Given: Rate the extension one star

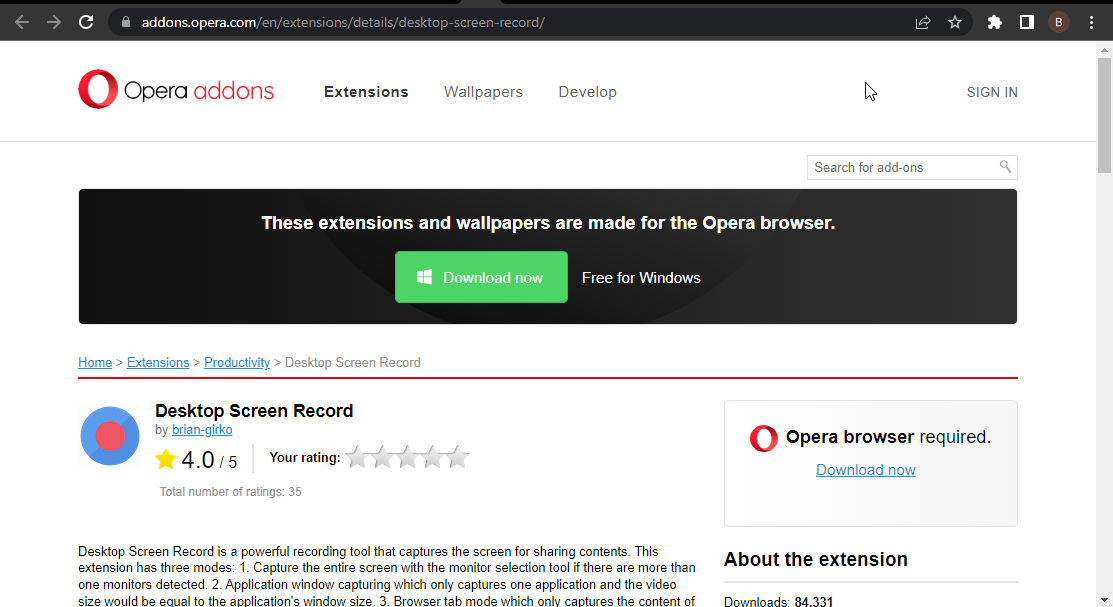Looking at the screenshot, I should click(x=357, y=457).
